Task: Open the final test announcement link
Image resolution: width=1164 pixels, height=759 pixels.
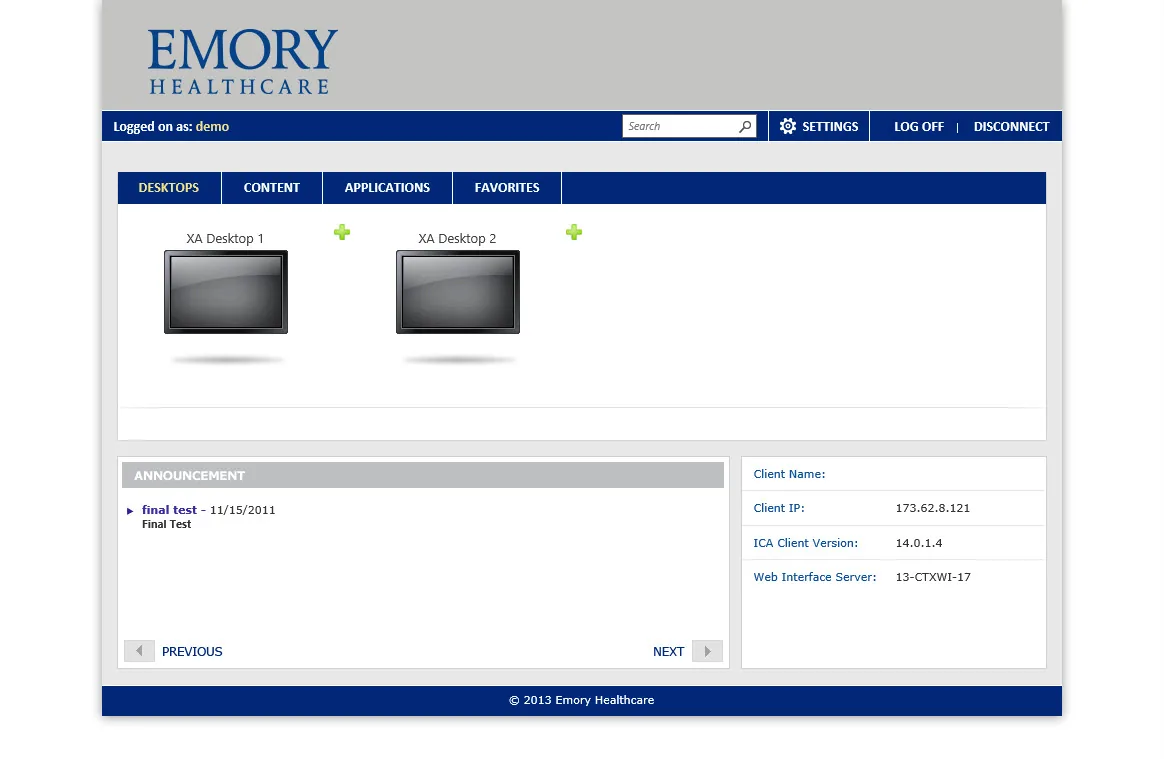Action: click(169, 510)
